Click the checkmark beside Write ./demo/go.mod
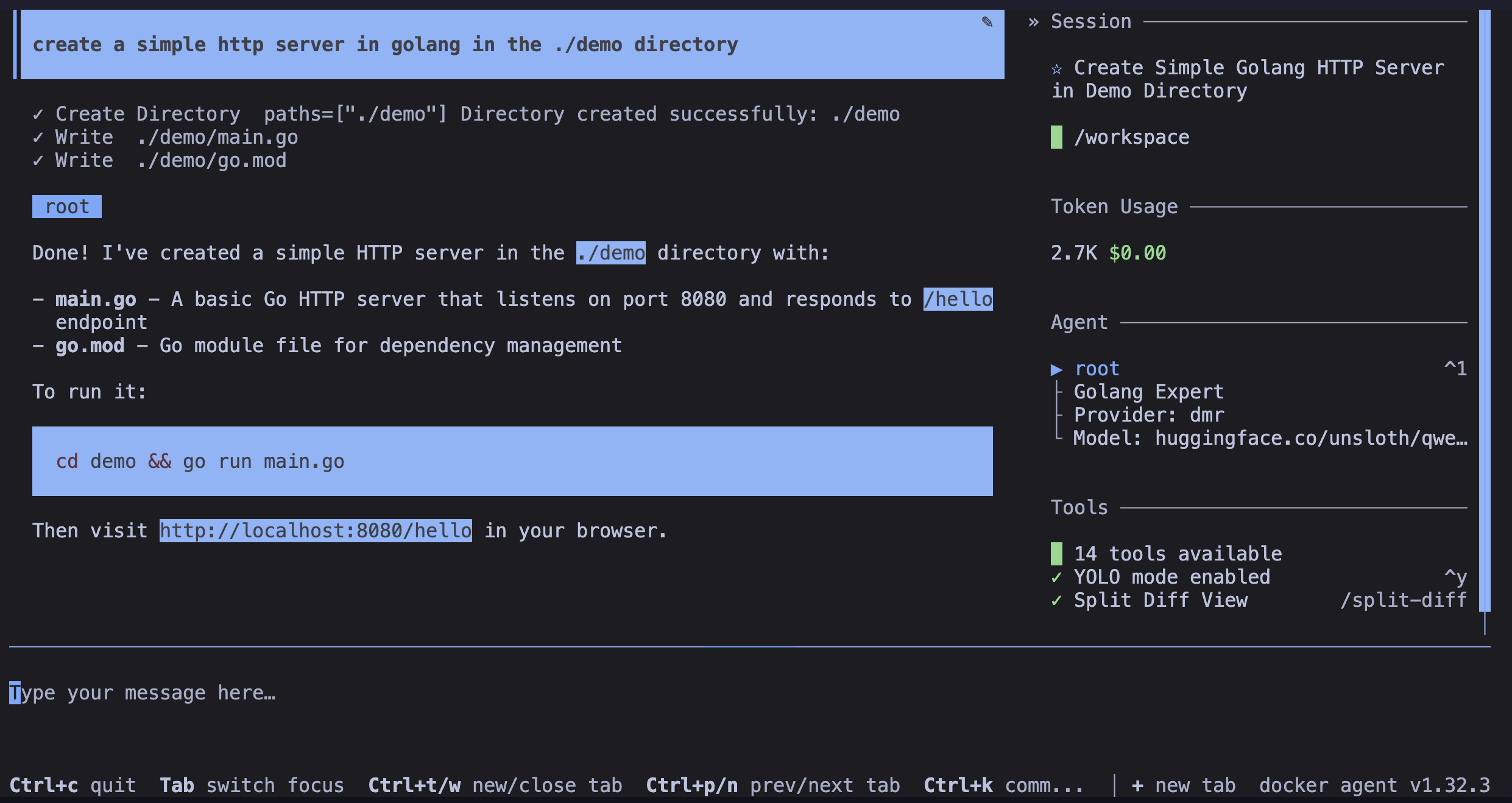1512x803 pixels. click(38, 160)
